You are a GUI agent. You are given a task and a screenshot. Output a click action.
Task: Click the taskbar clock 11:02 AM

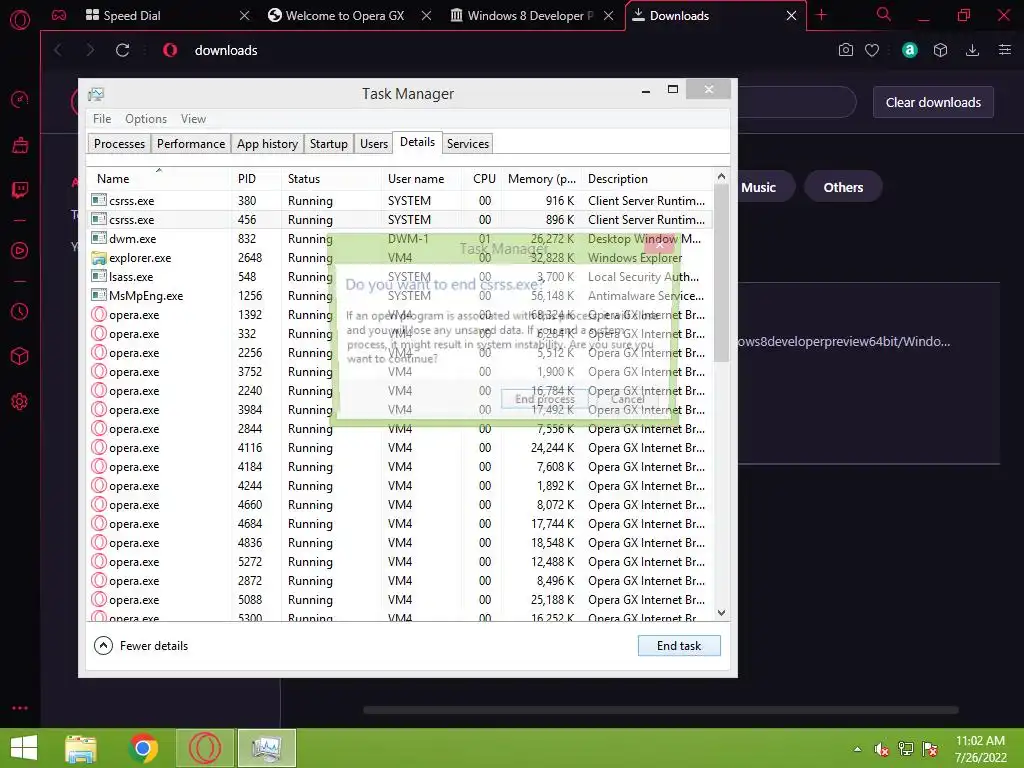(980, 749)
